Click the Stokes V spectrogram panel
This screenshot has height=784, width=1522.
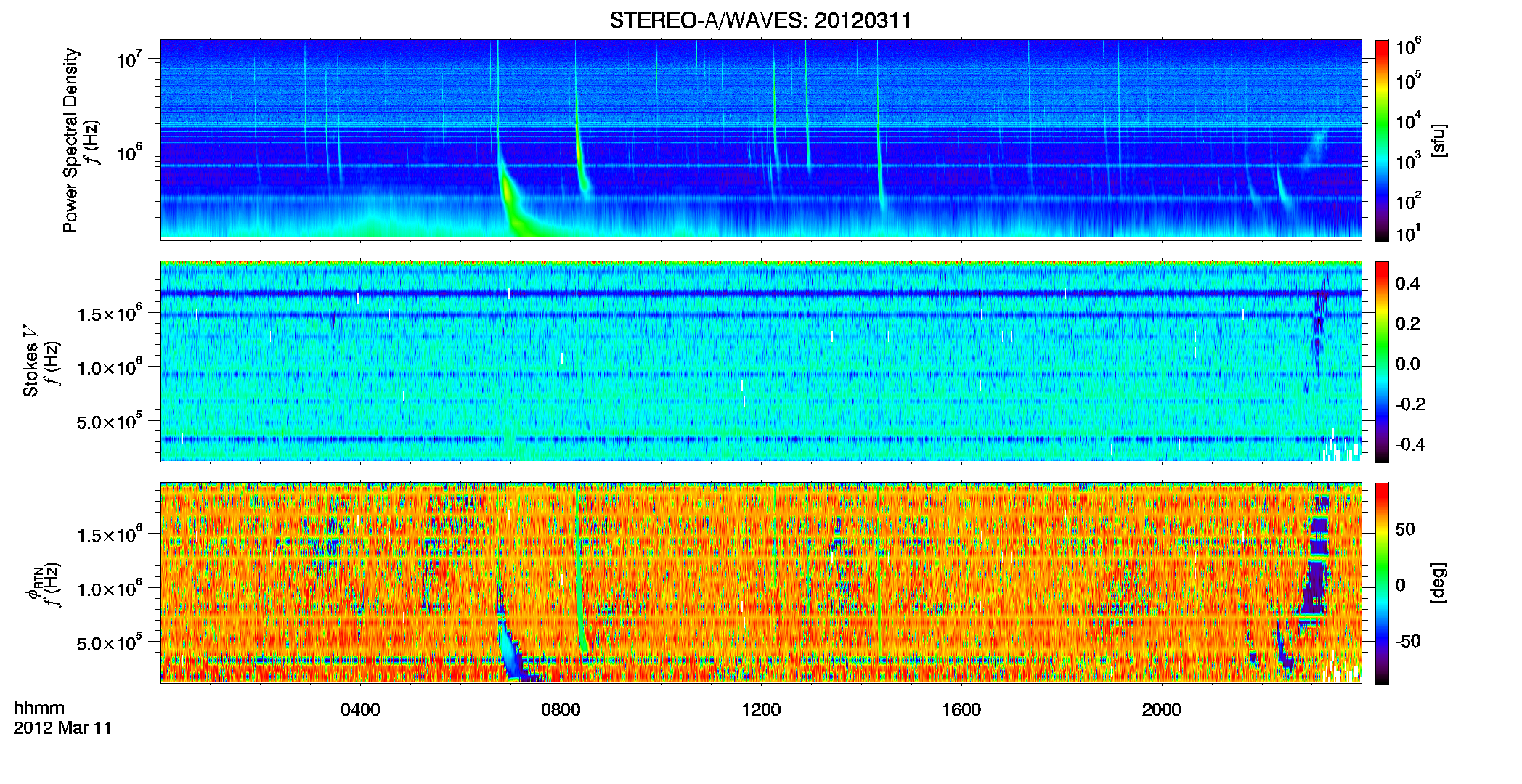click(x=761, y=361)
